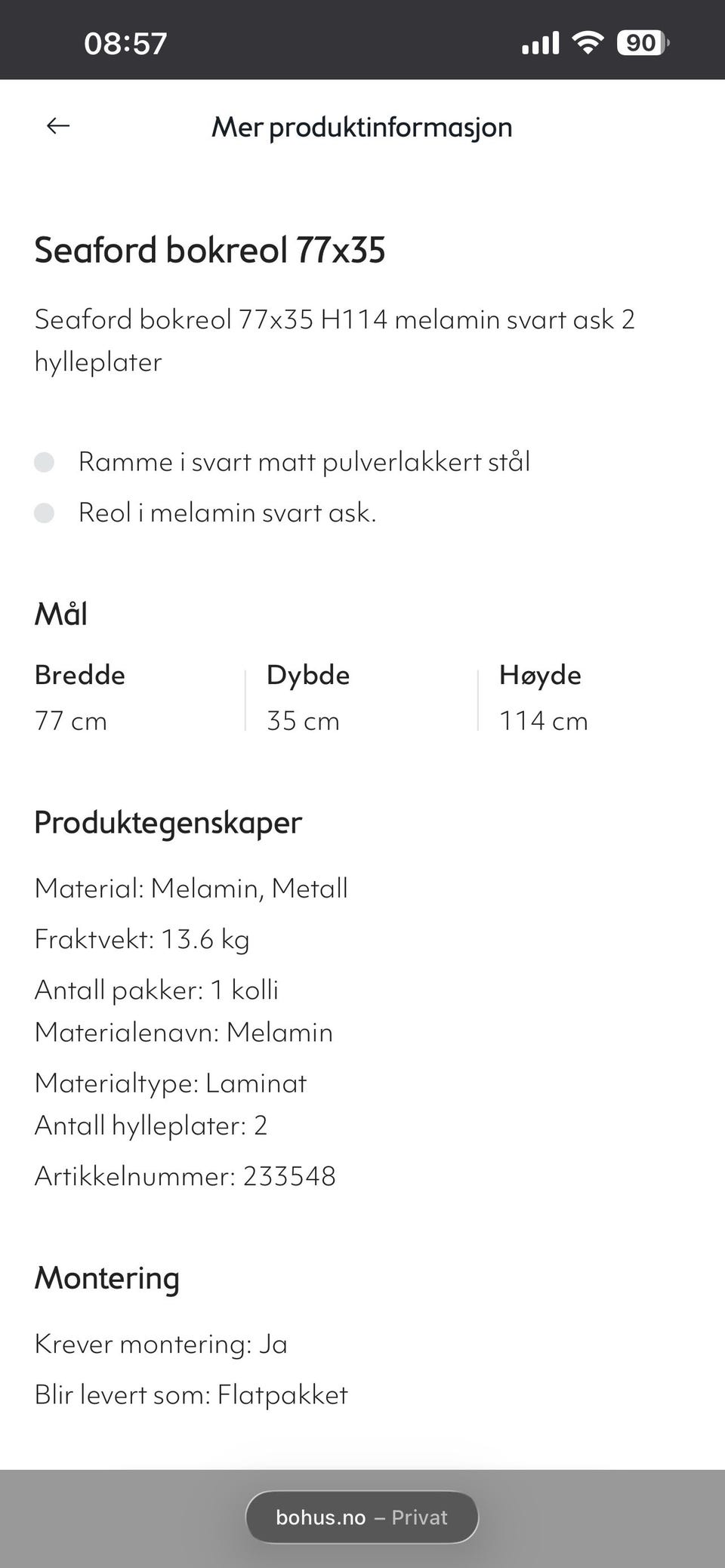The width and height of the screenshot is (725, 1568).
Task: Tap the cellular signal indicator
Action: pos(539,43)
